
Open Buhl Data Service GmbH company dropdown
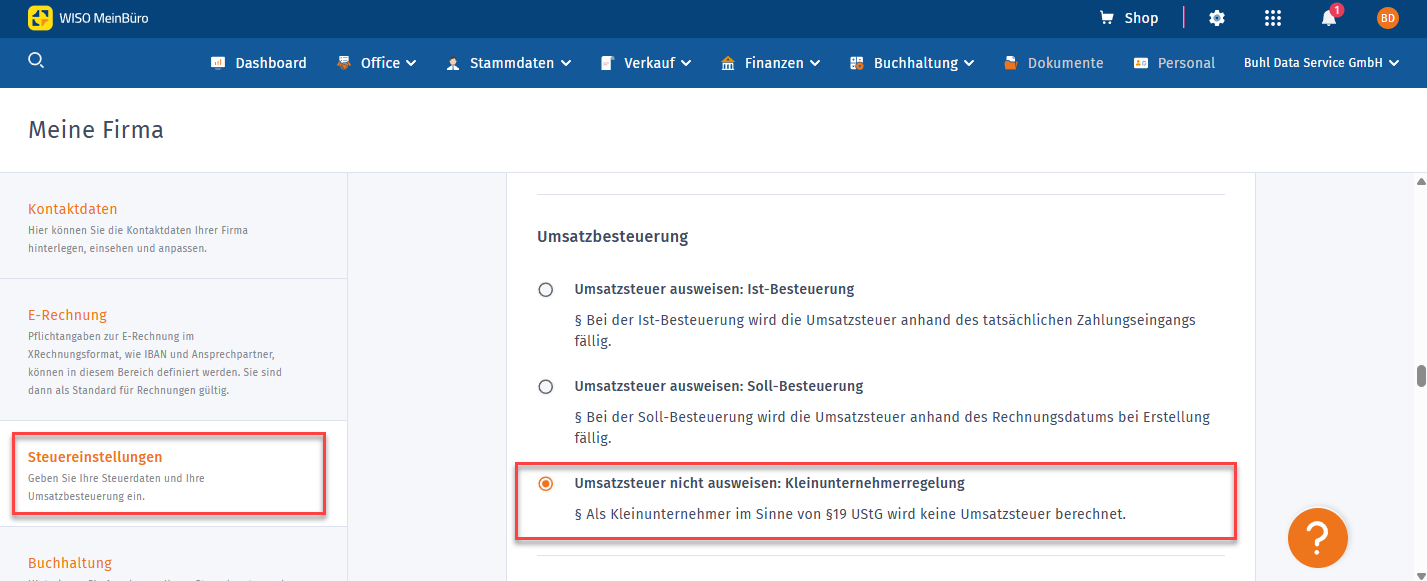[1320, 63]
